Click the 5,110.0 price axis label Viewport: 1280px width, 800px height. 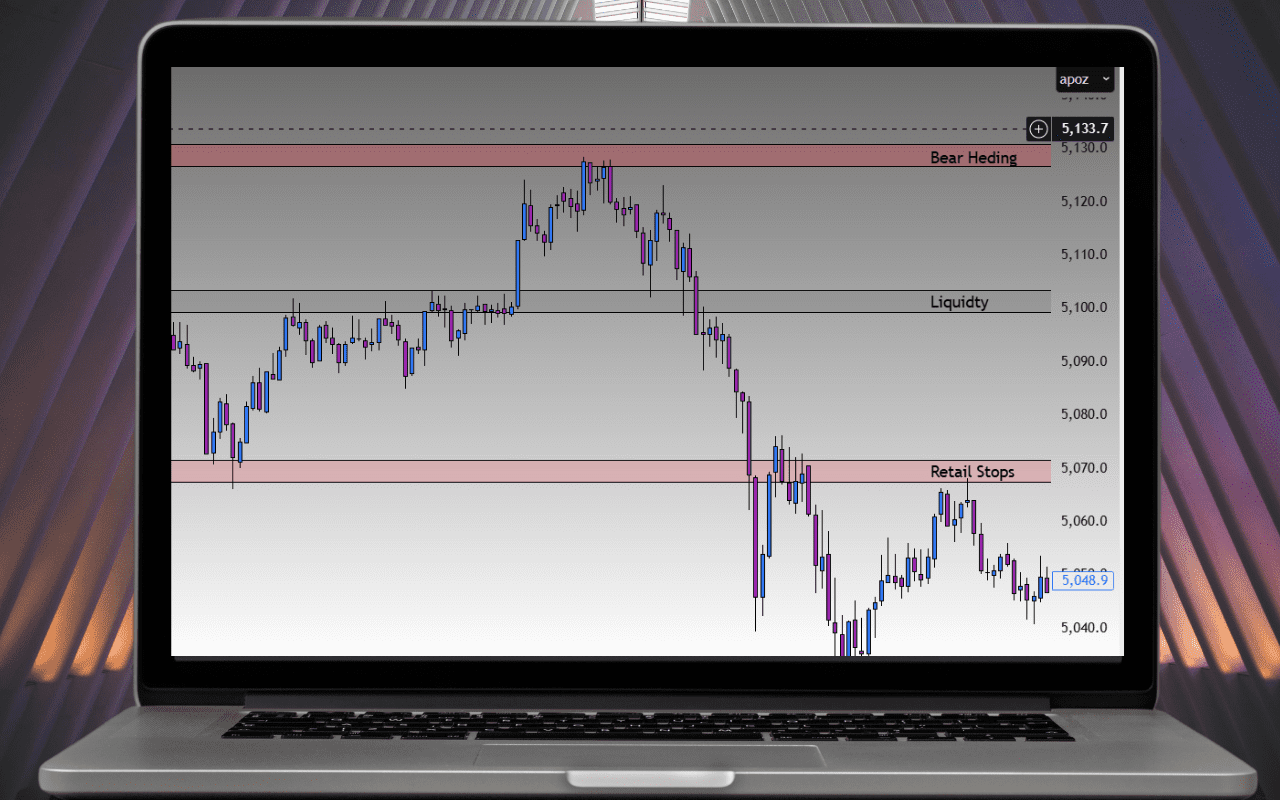1085,254
